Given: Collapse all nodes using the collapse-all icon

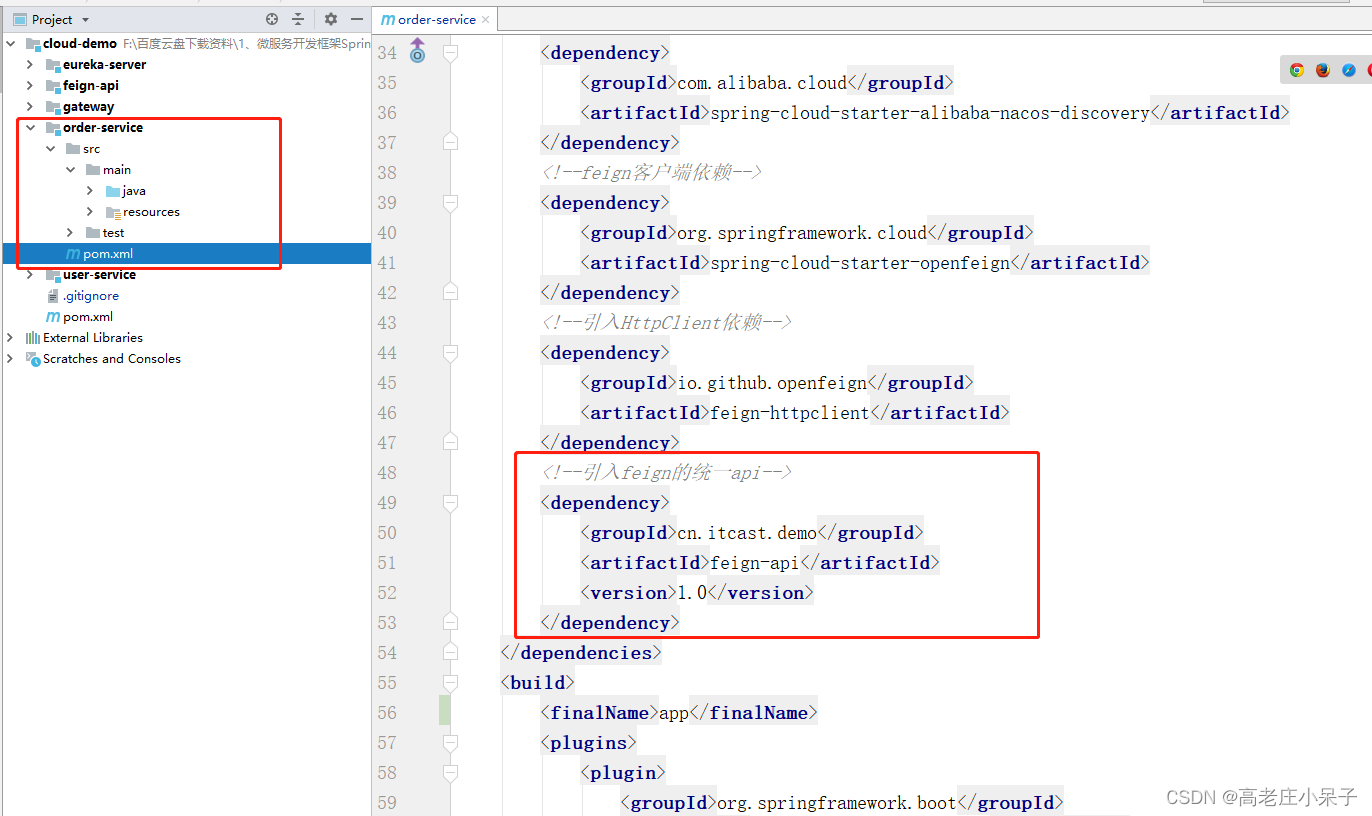Looking at the screenshot, I should [x=298, y=18].
